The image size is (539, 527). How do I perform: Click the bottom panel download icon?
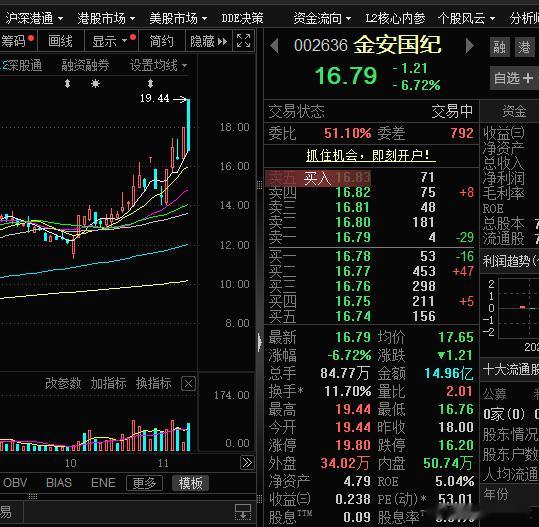point(243,512)
